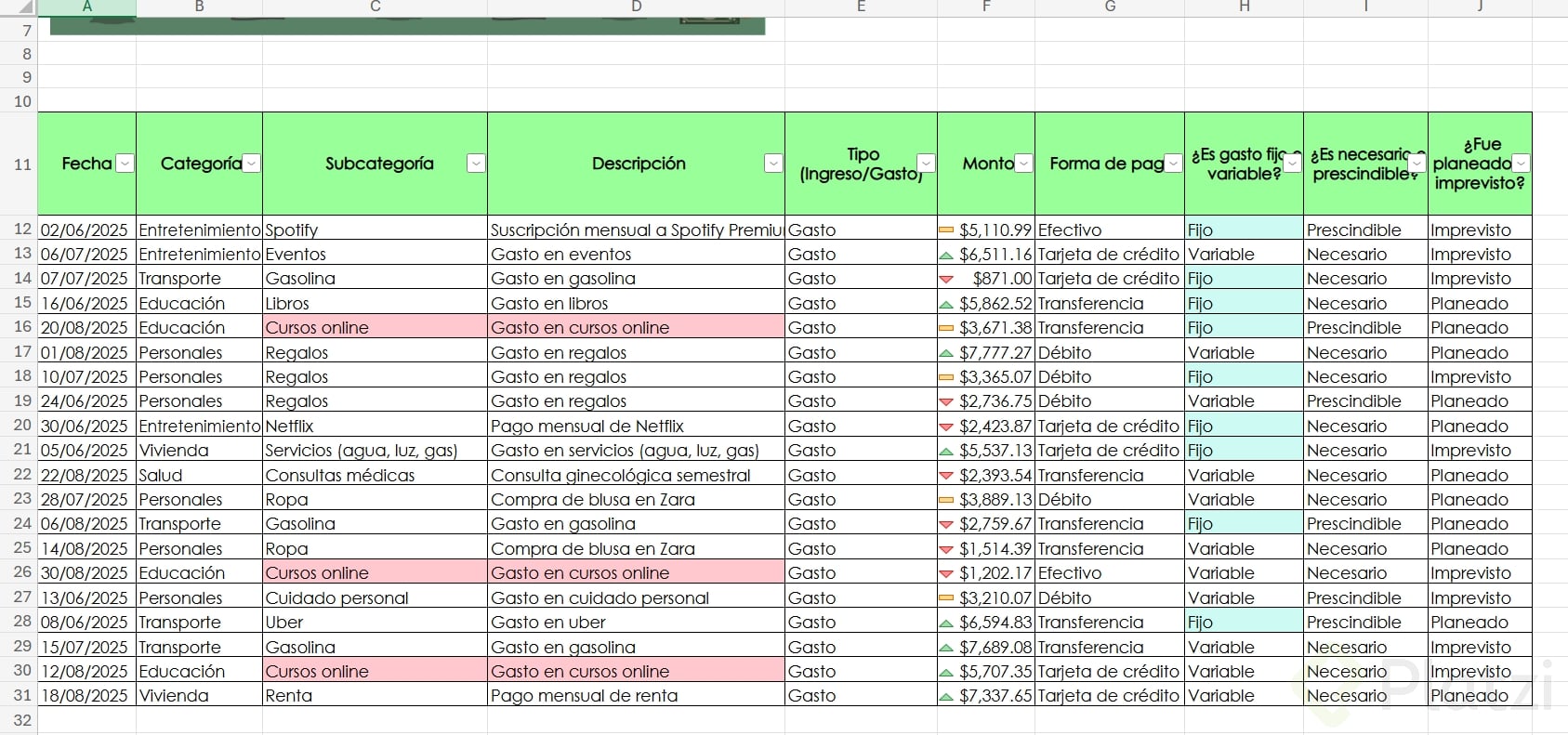Screen dimensions: 1568x735
Task: Expand the Subcategoría filter arrow
Action: (x=476, y=164)
